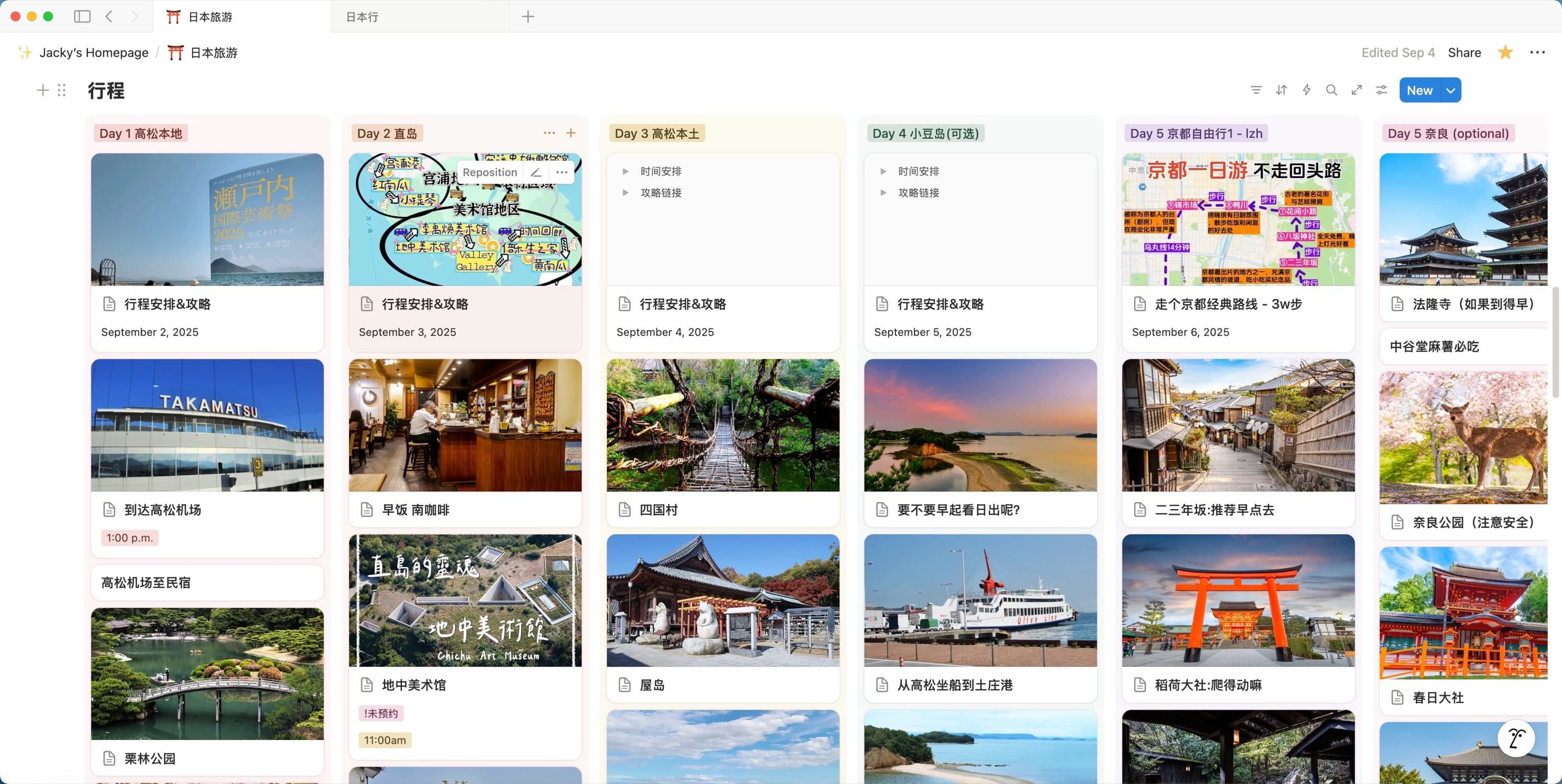Click the page icon beside 四国村
The height and width of the screenshot is (784, 1562).
(625, 510)
